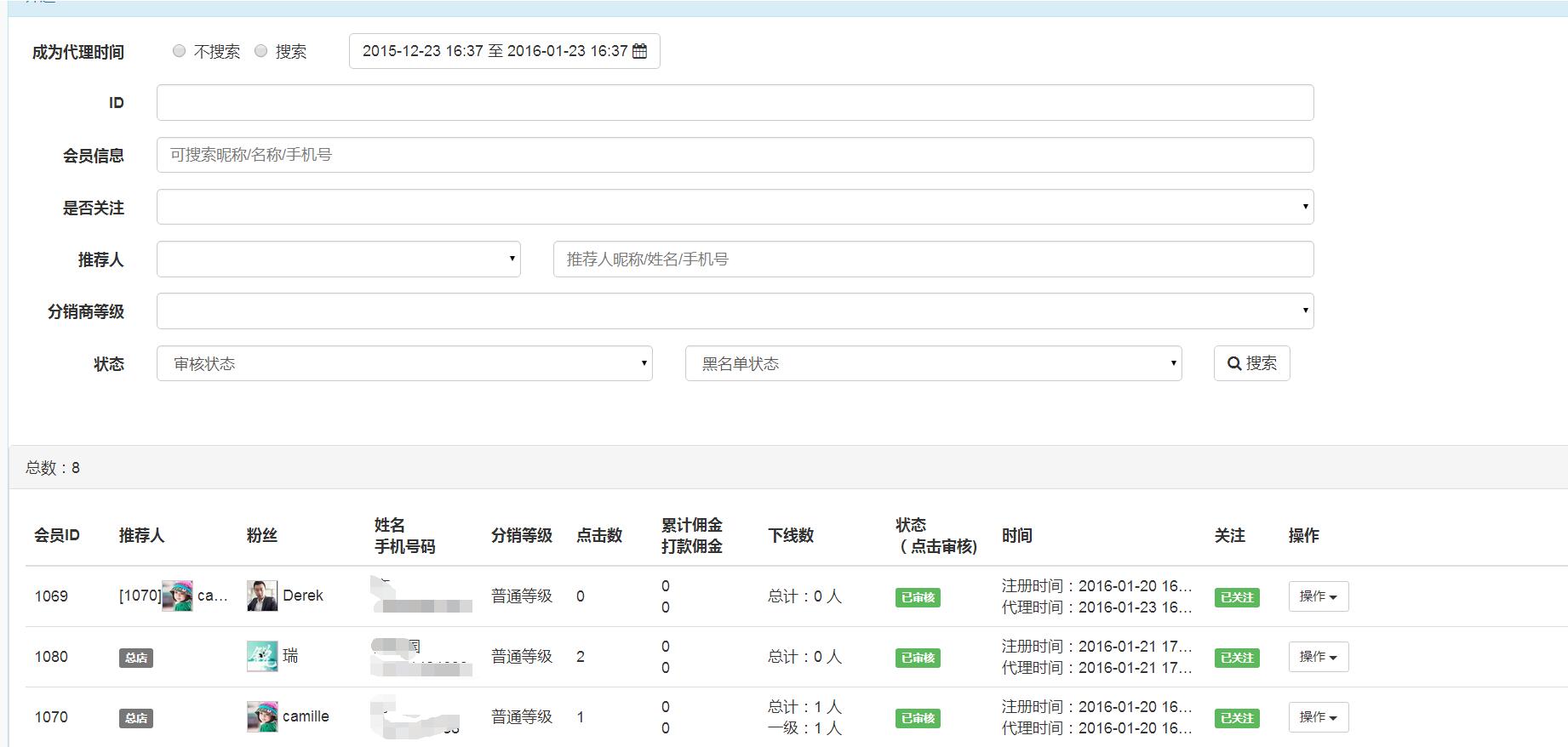
Task: Open 操作 dropdown for member 1069
Action: point(1318,596)
